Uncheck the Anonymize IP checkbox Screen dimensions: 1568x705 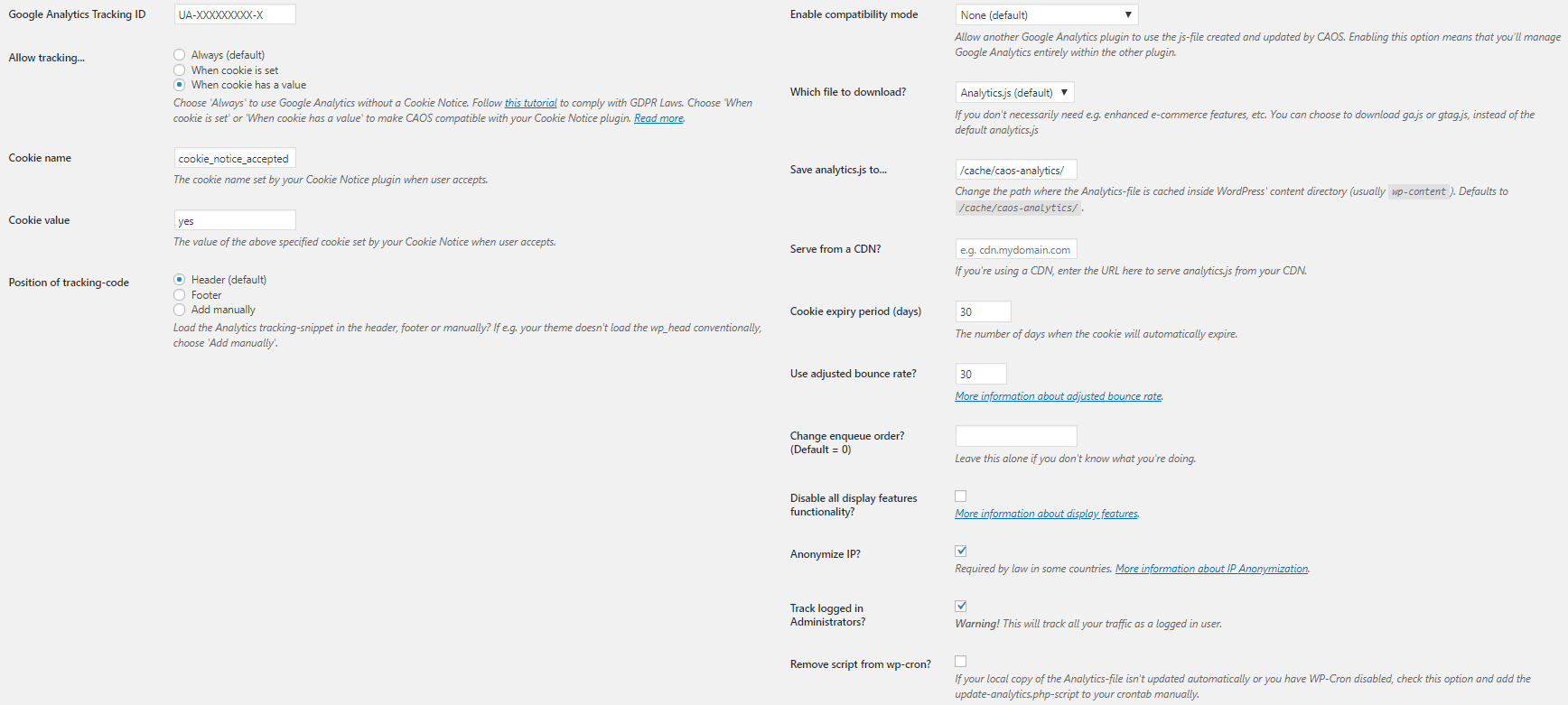961,552
